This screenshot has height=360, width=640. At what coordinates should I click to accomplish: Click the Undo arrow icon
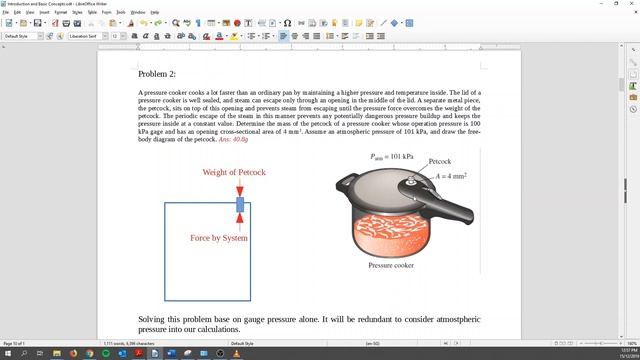[143, 23]
